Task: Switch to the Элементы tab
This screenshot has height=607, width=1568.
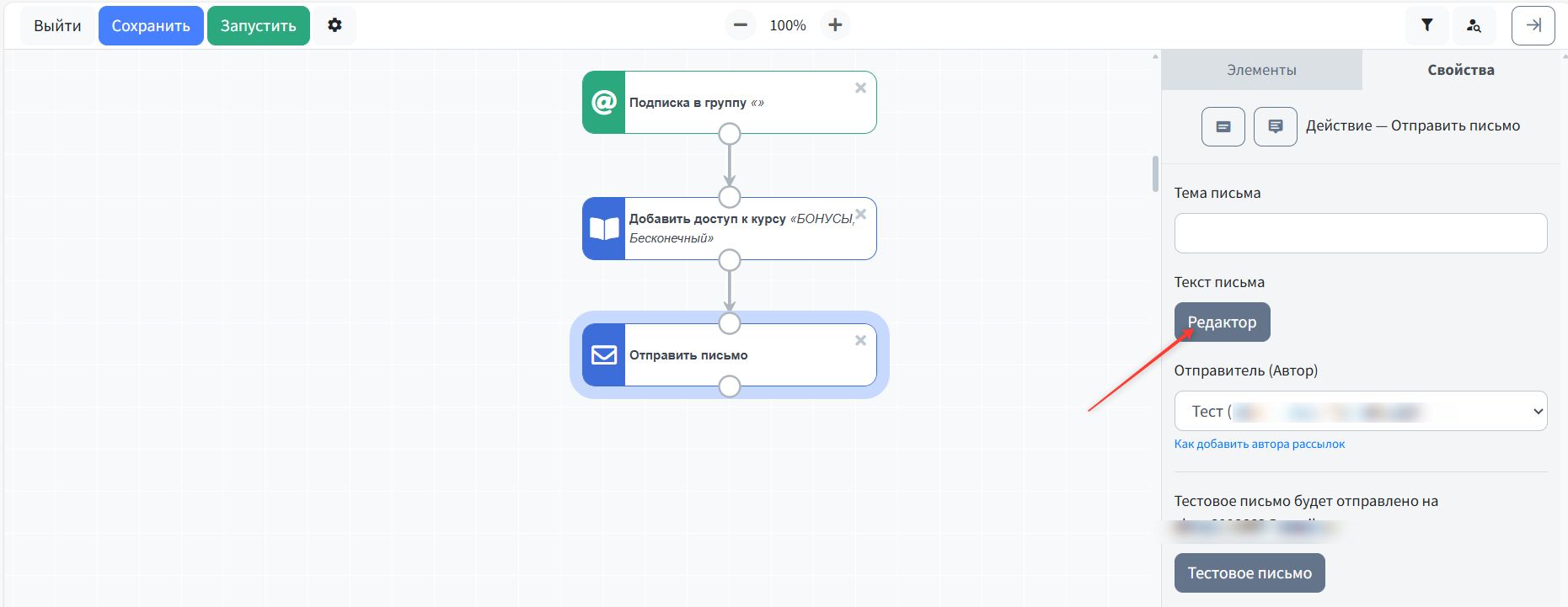Action: pyautogui.click(x=1261, y=70)
